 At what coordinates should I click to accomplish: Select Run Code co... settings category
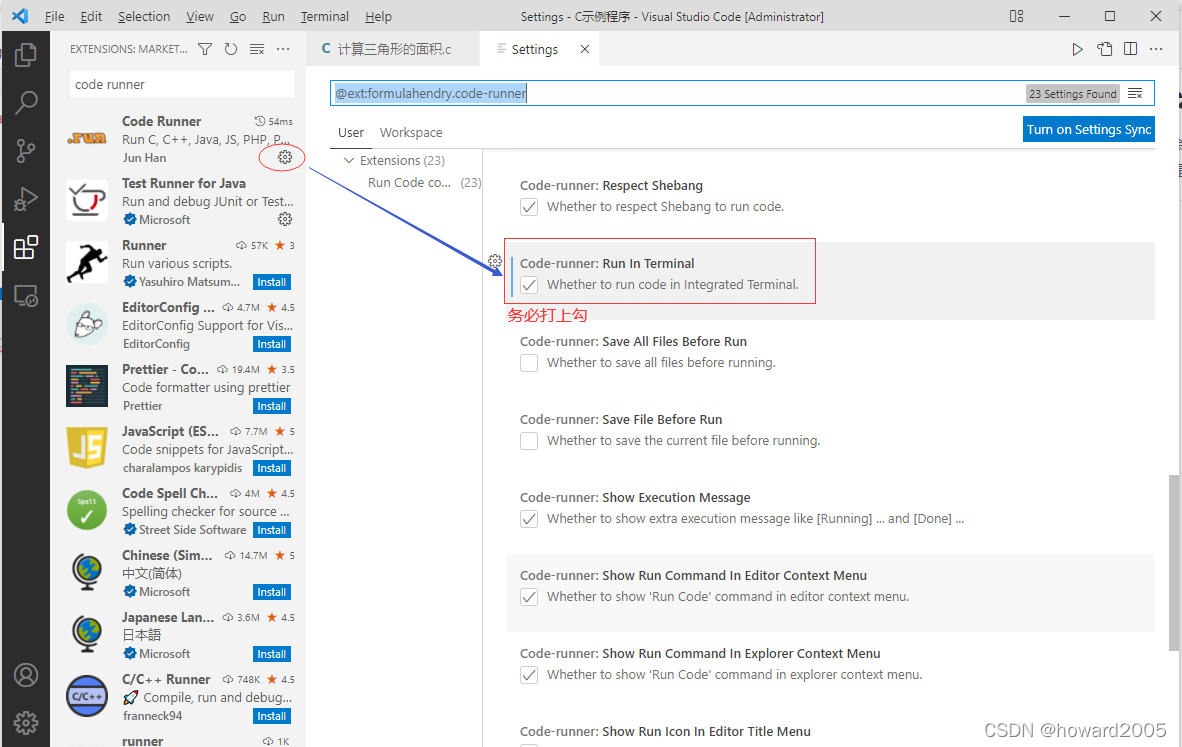tap(409, 182)
